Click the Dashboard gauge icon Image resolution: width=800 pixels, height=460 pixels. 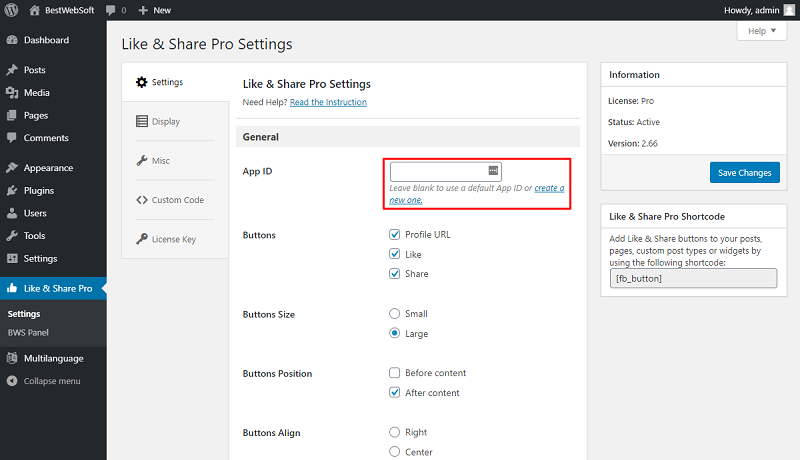pyautogui.click(x=12, y=40)
